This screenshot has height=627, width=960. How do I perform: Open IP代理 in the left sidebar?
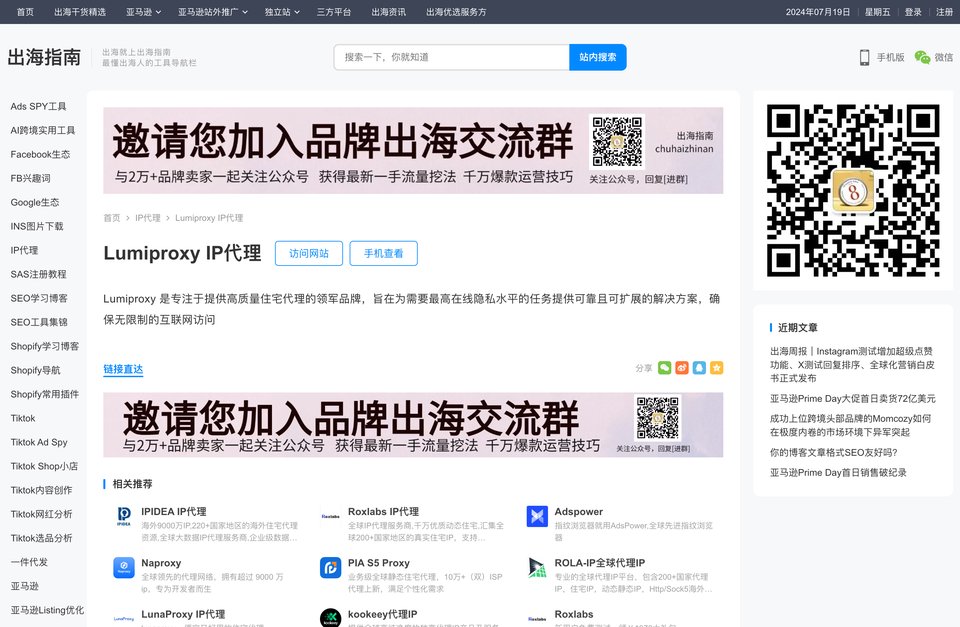click(24, 250)
